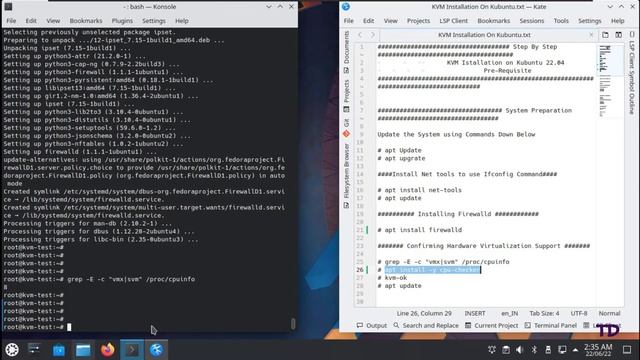Open LSP Client menu in Kate

[x=453, y=21]
